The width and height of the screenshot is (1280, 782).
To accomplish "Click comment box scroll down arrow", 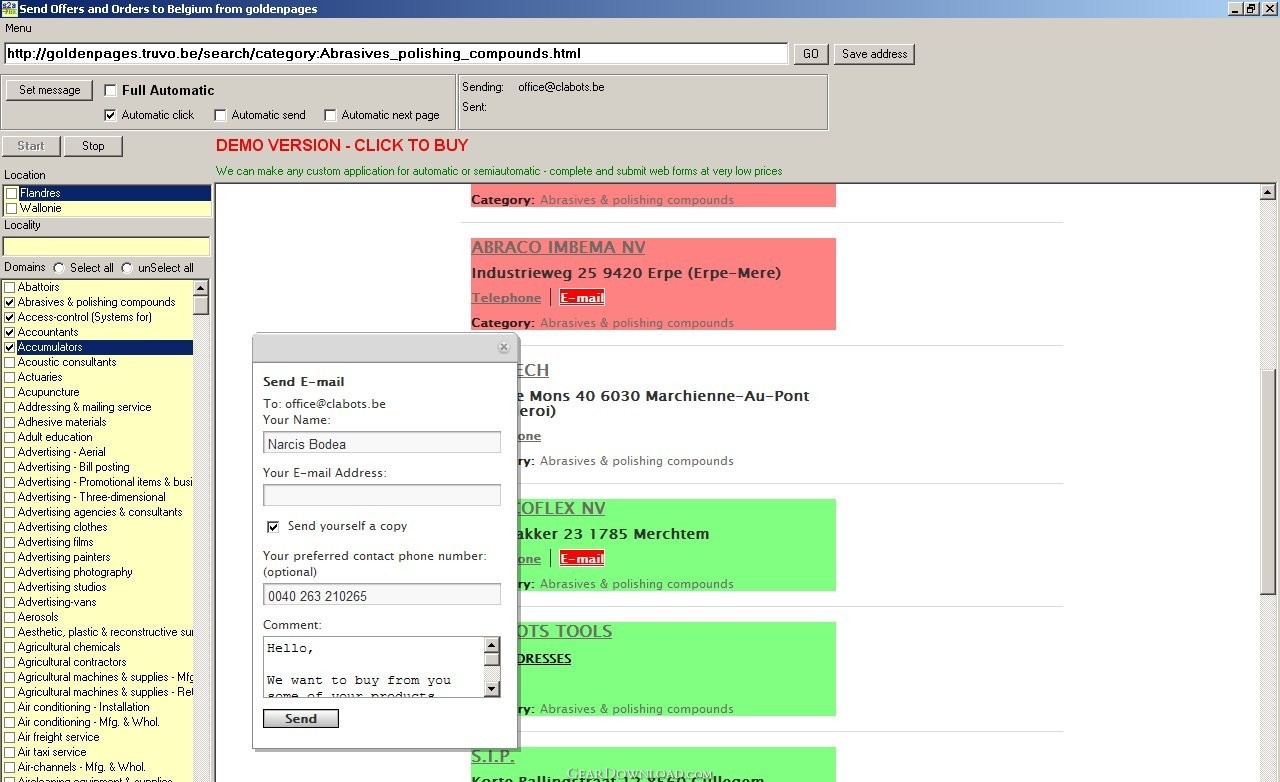I will coord(492,688).
